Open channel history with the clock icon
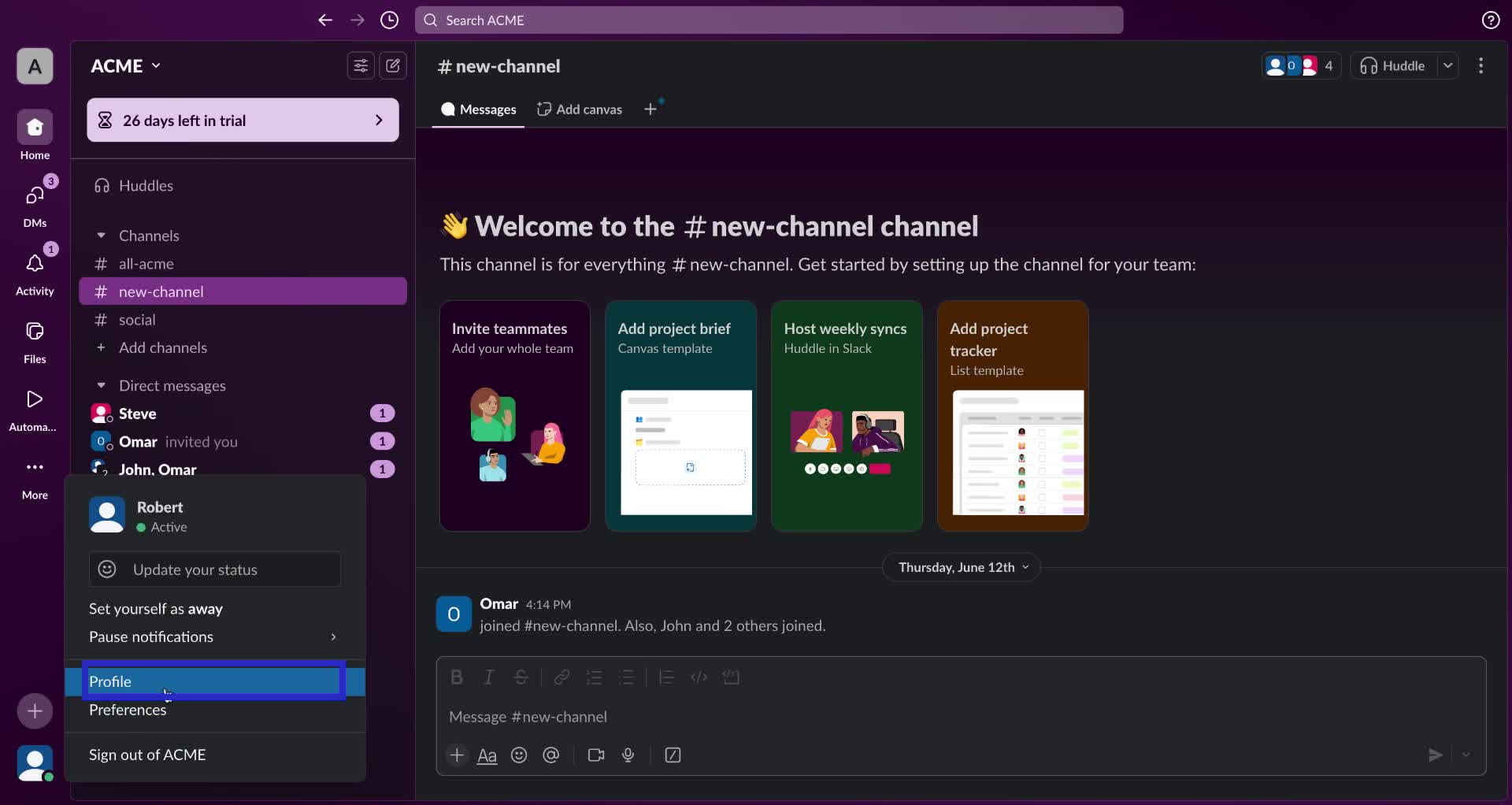 pyautogui.click(x=389, y=20)
